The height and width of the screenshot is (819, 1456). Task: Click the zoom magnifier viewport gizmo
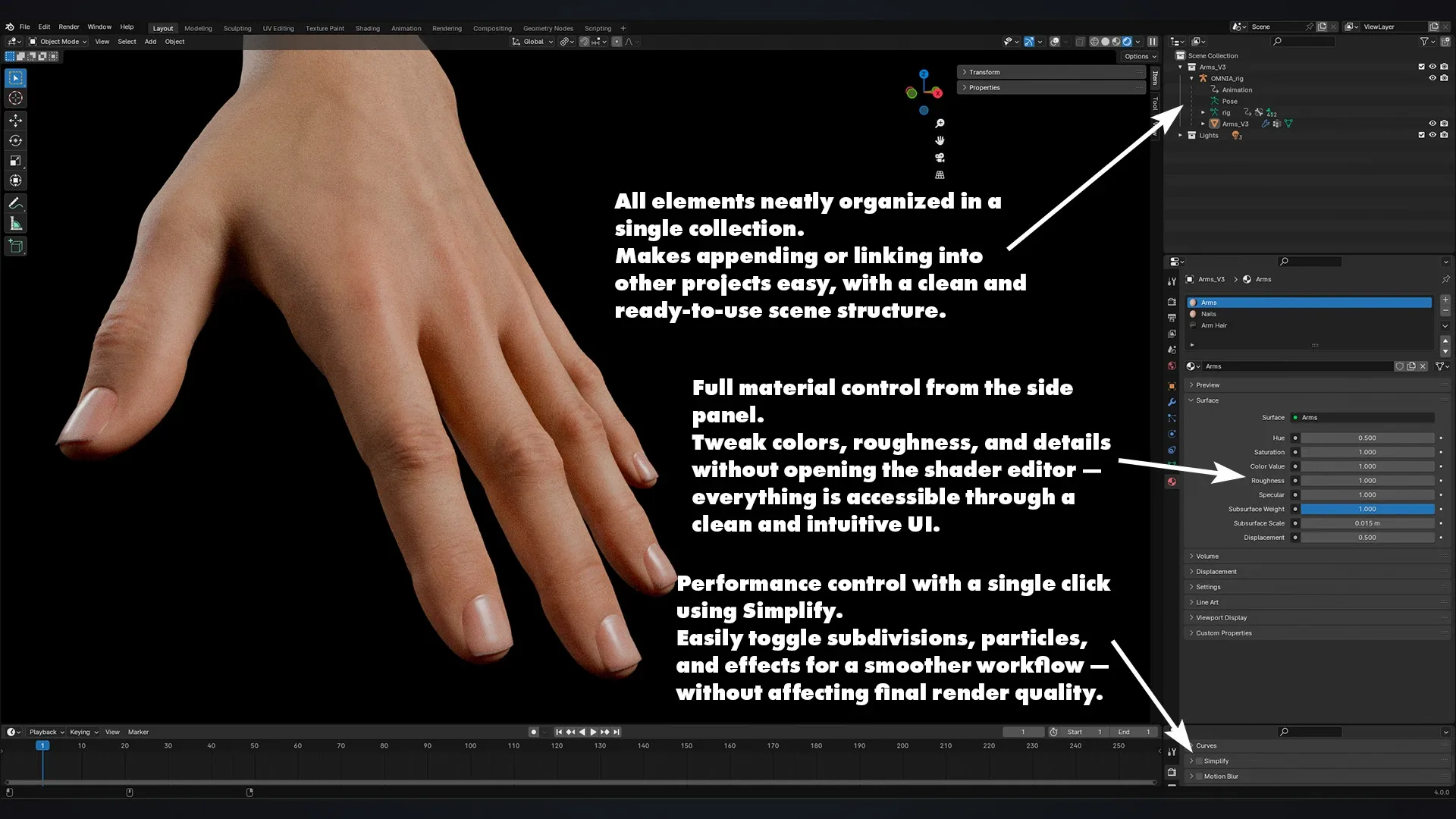click(940, 124)
